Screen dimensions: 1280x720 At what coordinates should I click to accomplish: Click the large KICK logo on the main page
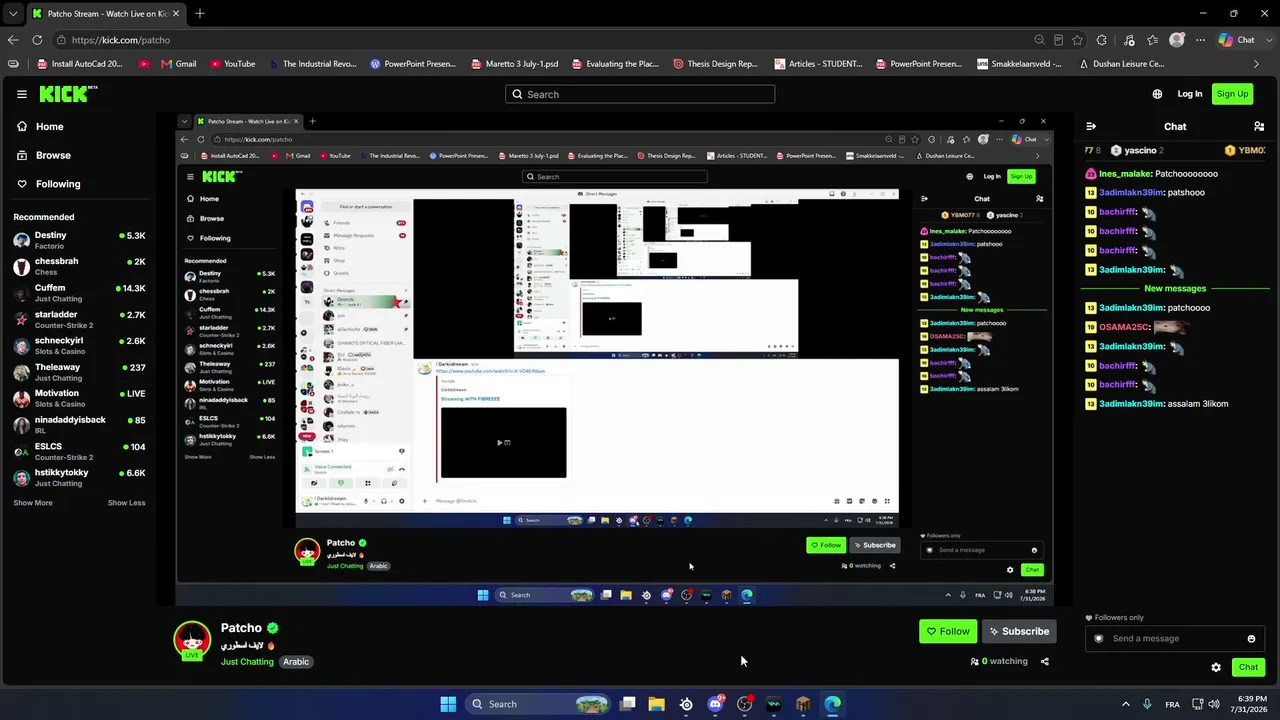coord(66,94)
